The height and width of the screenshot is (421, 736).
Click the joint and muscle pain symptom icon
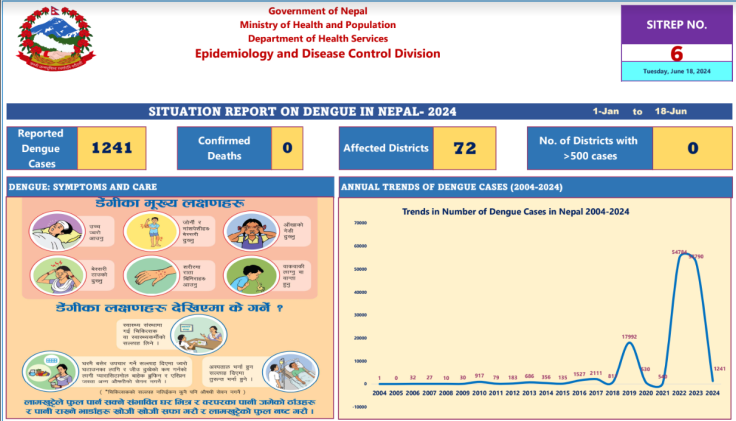151,231
